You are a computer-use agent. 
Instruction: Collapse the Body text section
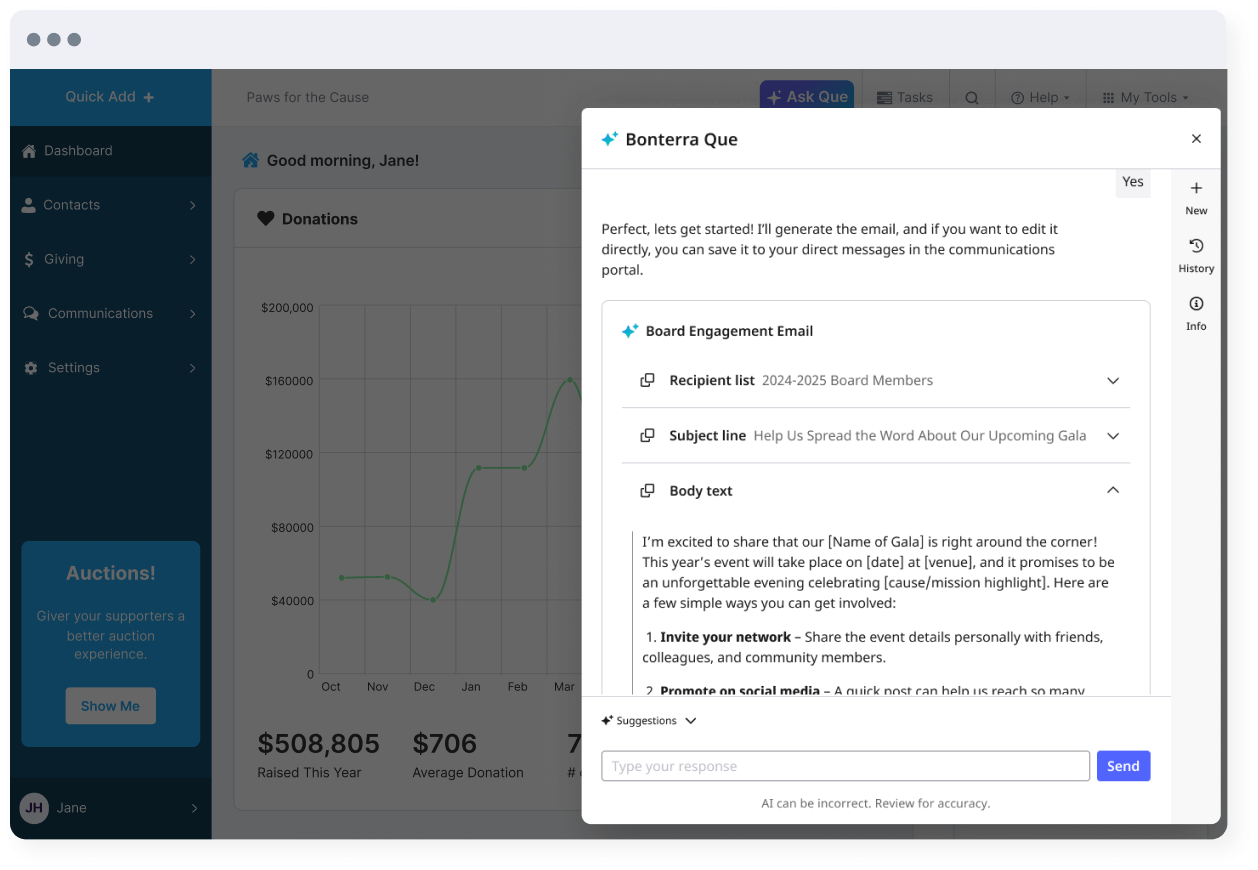click(x=1112, y=490)
